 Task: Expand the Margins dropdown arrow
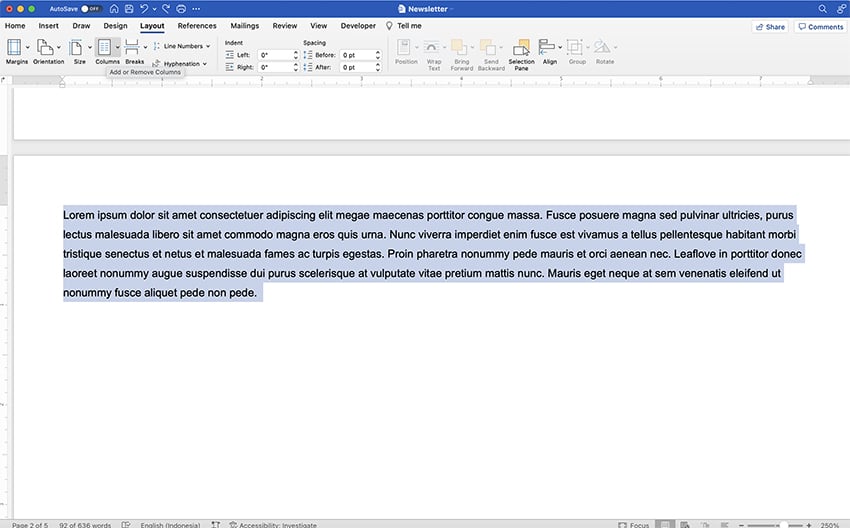(28, 47)
